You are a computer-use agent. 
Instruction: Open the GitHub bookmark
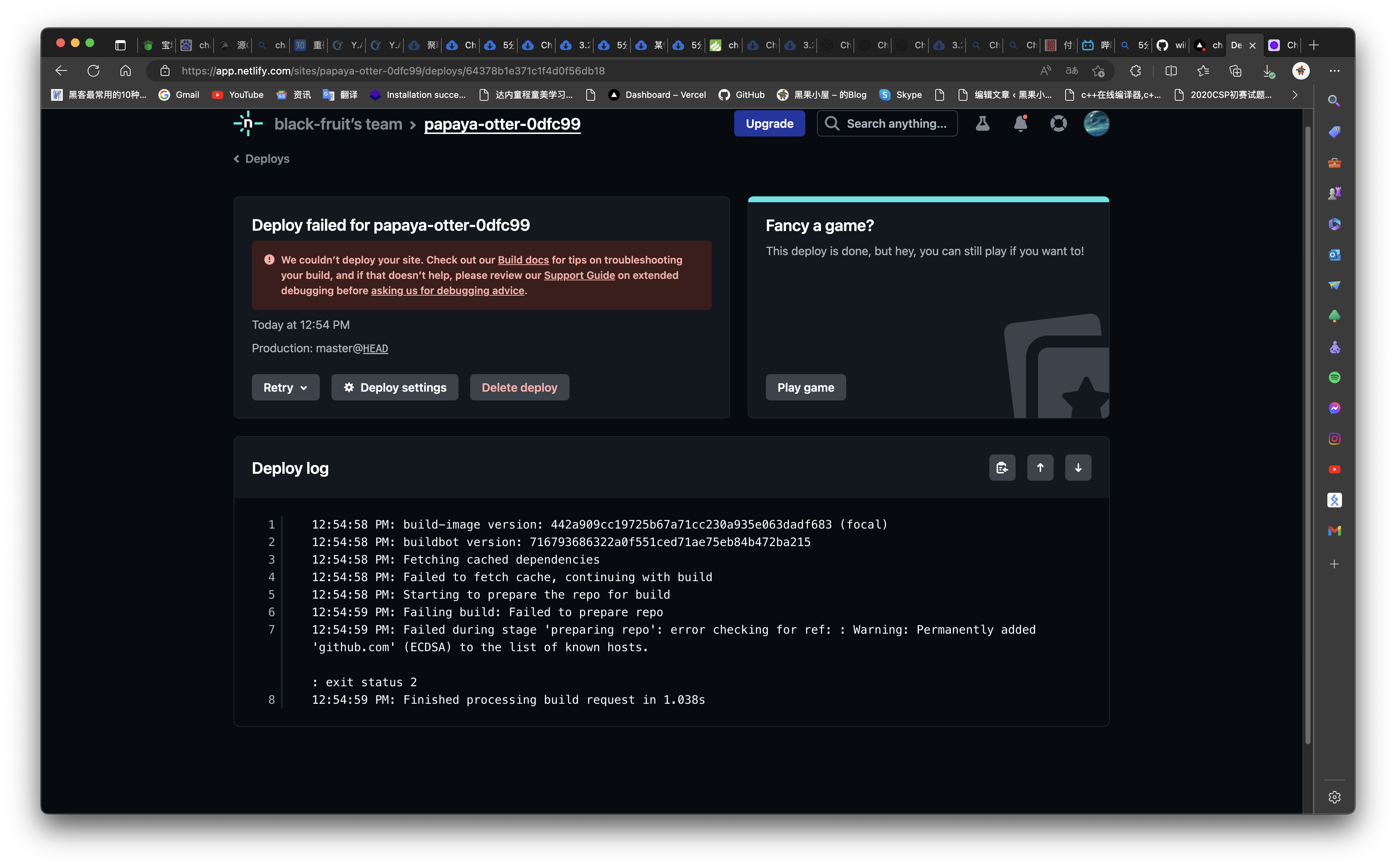click(x=742, y=95)
